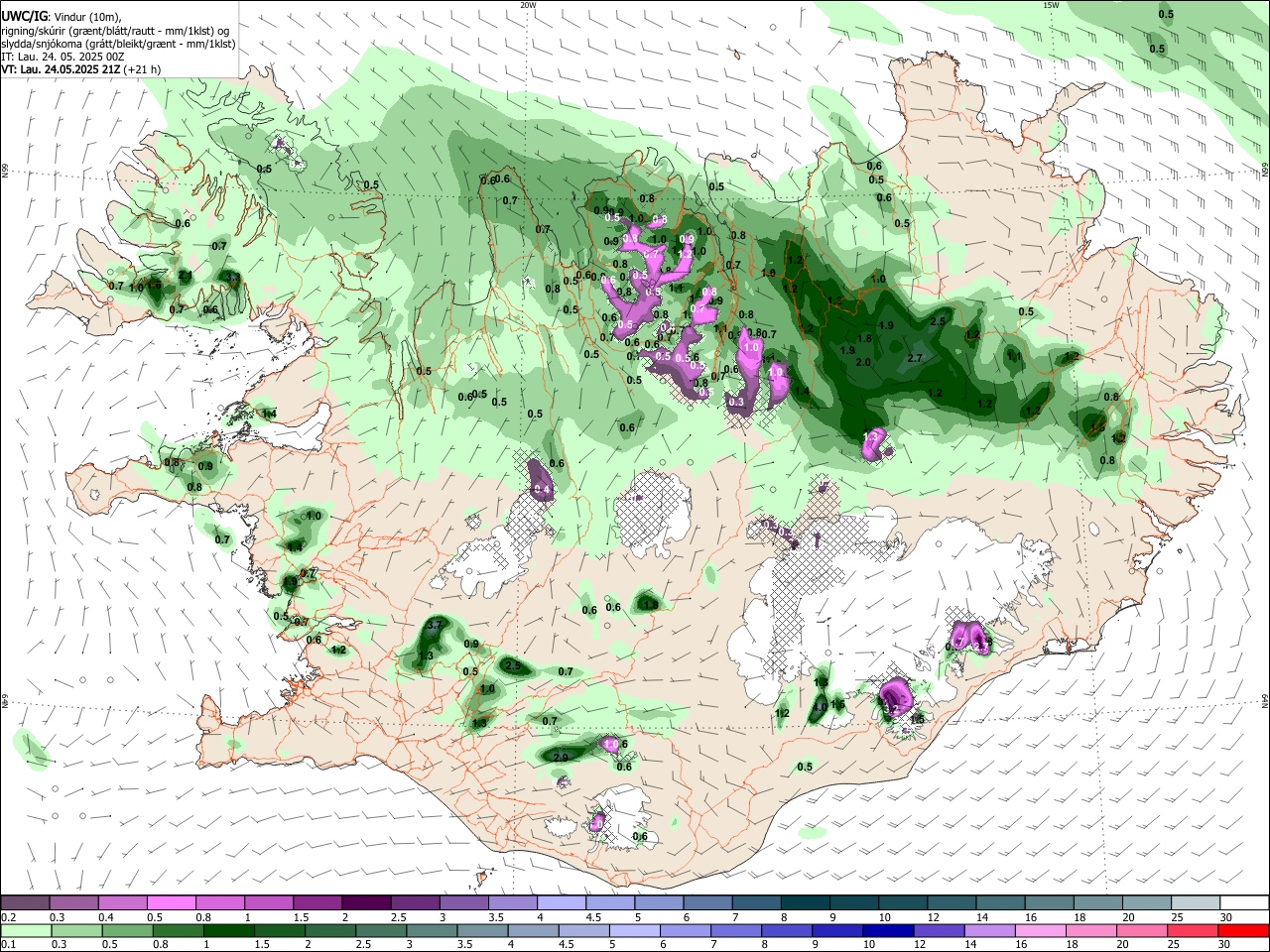Screen dimensions: 1270x952
Task: Pick red 30 swatch in rain legend
Action: click(x=1243, y=930)
